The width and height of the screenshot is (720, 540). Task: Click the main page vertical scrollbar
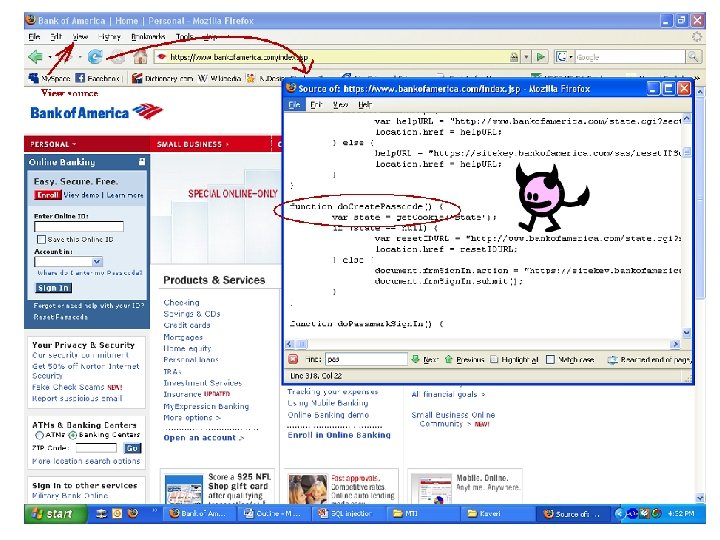pyautogui.click(x=700, y=294)
